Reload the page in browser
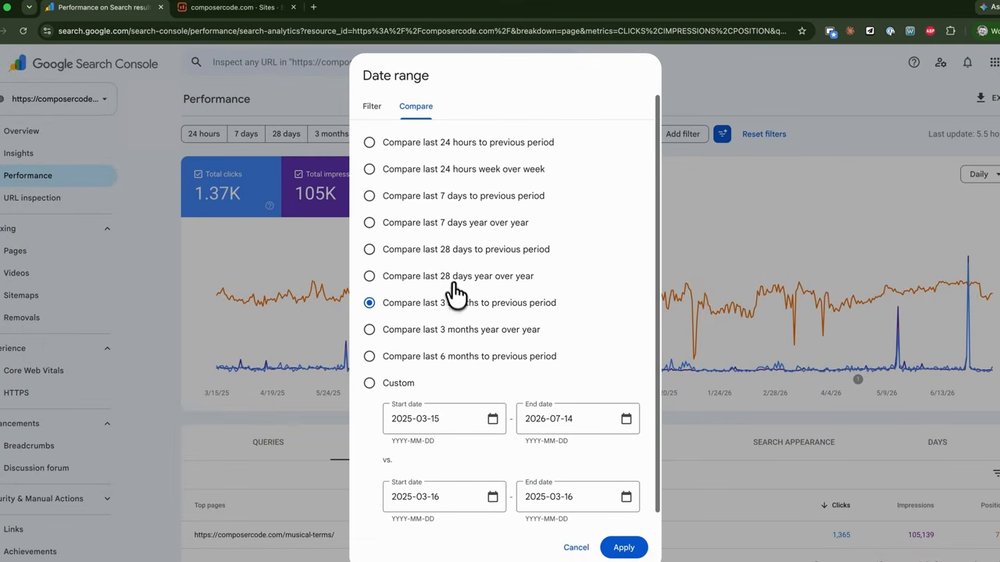This screenshot has width=1000, height=562. coord(23,31)
